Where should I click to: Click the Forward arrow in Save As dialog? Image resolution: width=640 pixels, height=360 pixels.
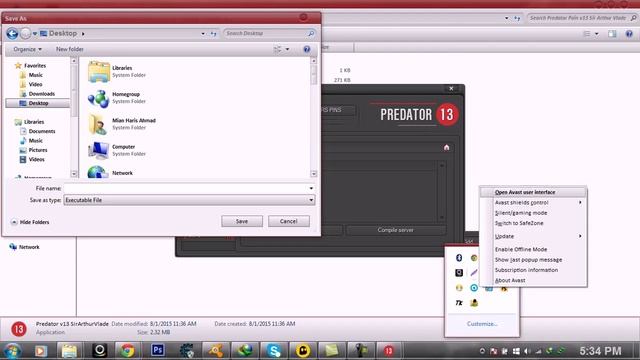click(x=25, y=33)
